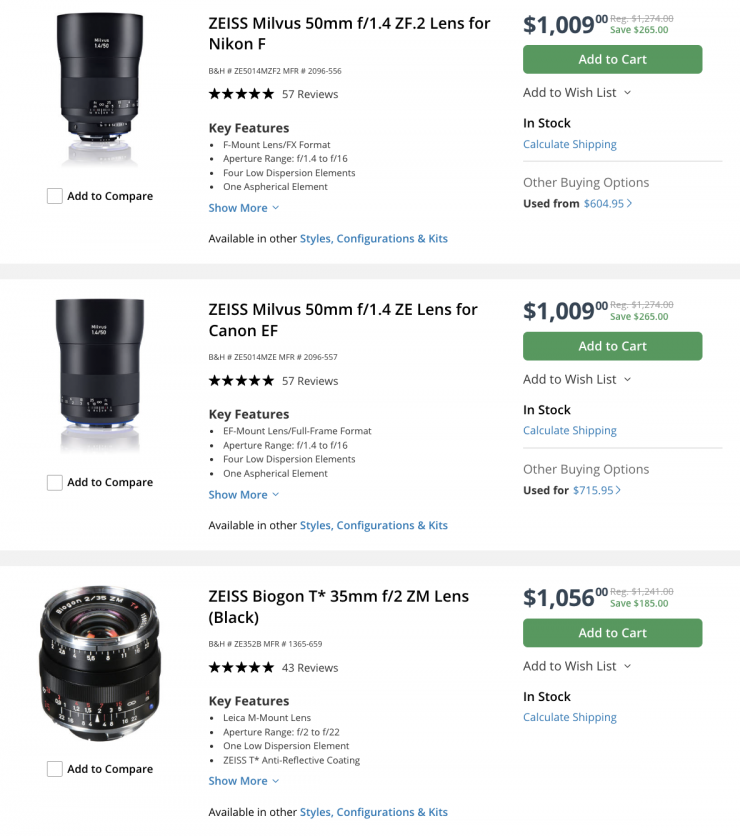Image resolution: width=740 pixels, height=836 pixels.
Task: Add the Milvus Canon EF lens to cart
Action: click(612, 346)
